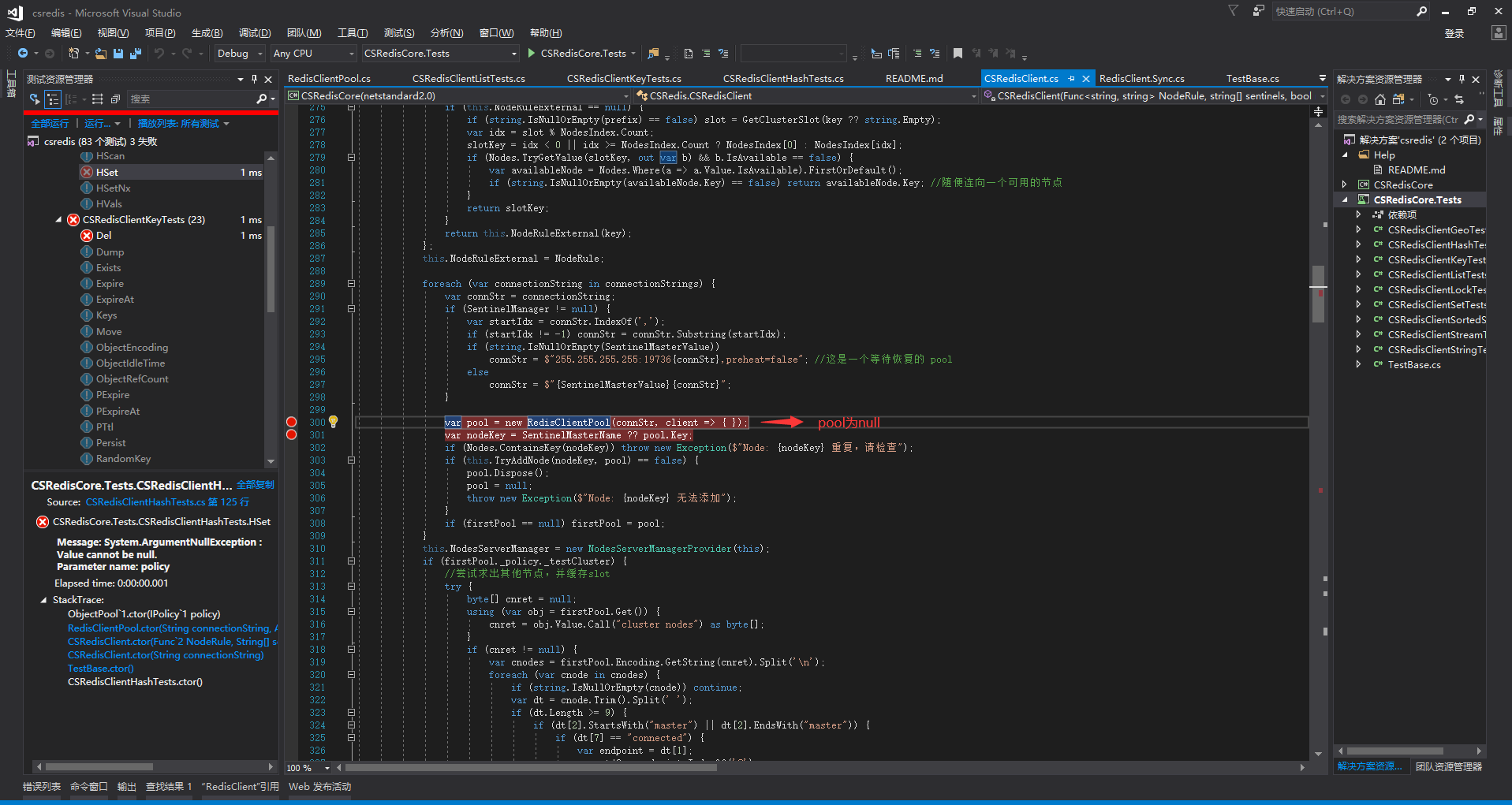Switch to the RedisClientPool.cs tab
This screenshot has width=1512, height=805.
(x=329, y=79)
